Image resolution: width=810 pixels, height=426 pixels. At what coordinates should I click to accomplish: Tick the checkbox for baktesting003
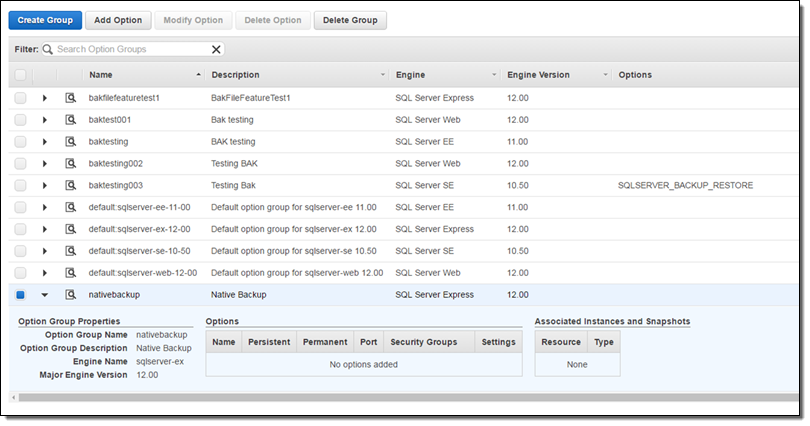(21, 185)
